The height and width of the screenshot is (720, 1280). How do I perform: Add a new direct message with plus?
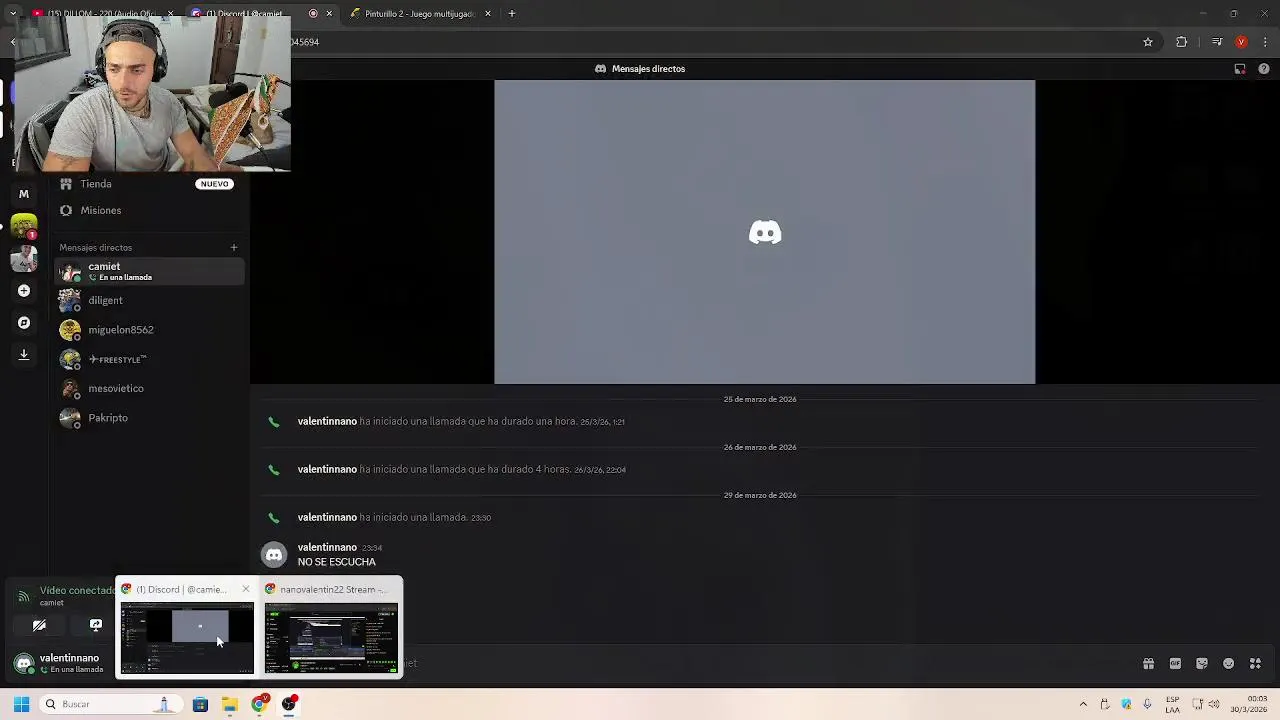point(234,247)
